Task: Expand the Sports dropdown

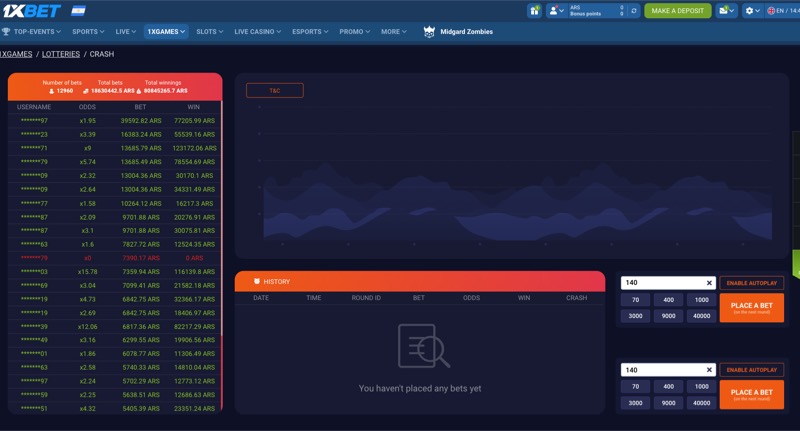Action: point(88,32)
